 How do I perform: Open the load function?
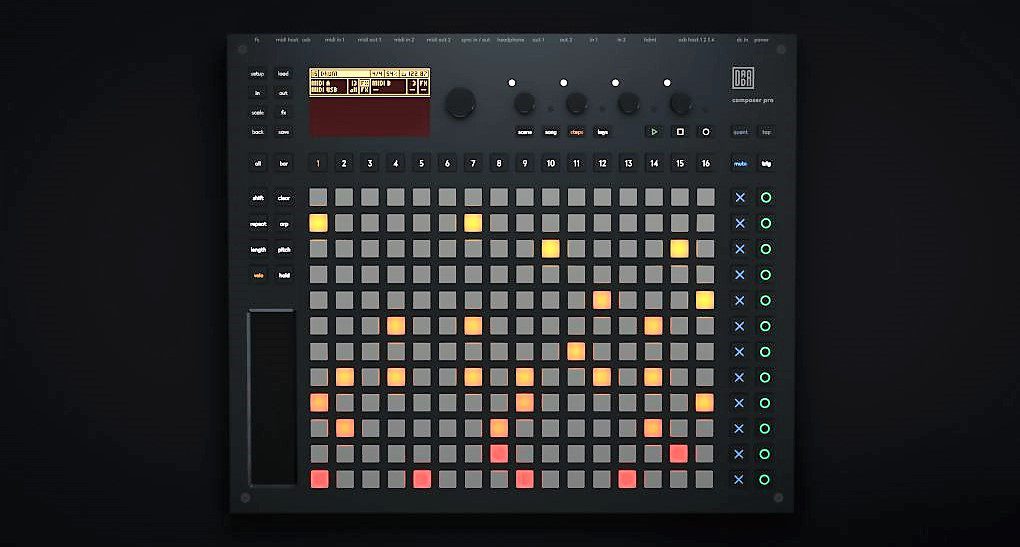283,74
